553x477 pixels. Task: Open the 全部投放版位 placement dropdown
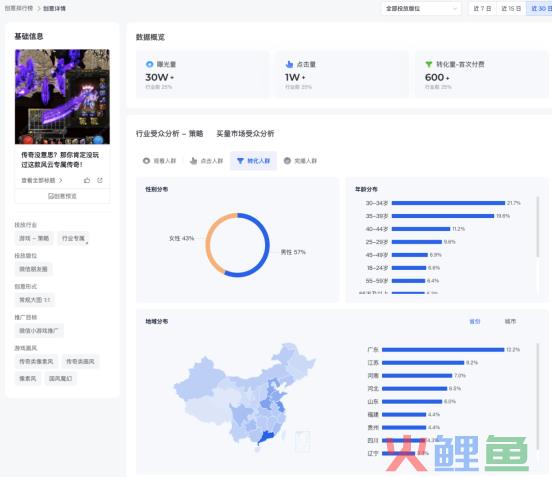pyautogui.click(x=421, y=8)
